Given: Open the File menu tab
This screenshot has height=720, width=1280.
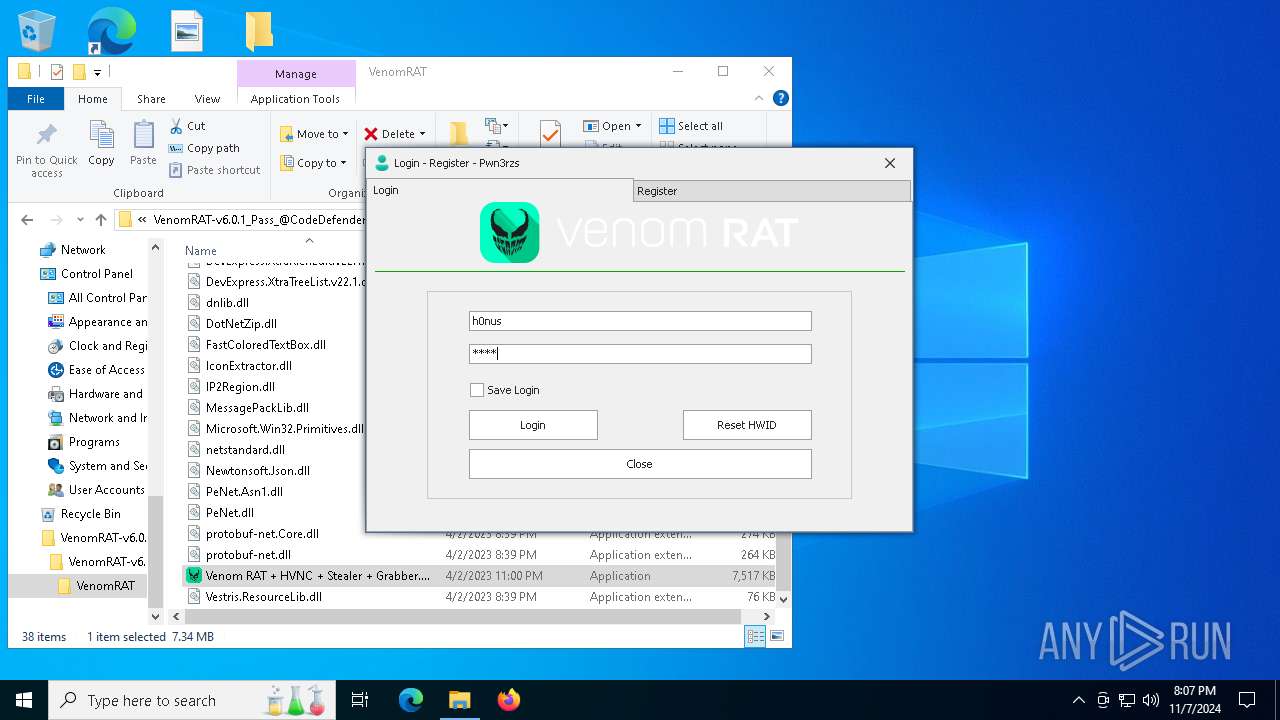Looking at the screenshot, I should pyautogui.click(x=36, y=99).
